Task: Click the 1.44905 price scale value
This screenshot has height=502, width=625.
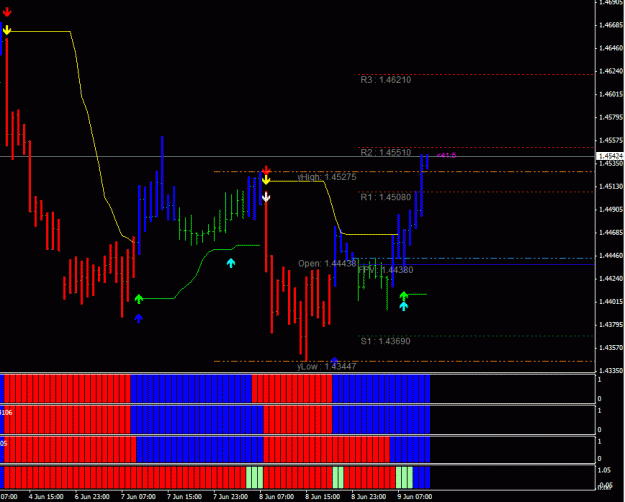Action: 611,209
